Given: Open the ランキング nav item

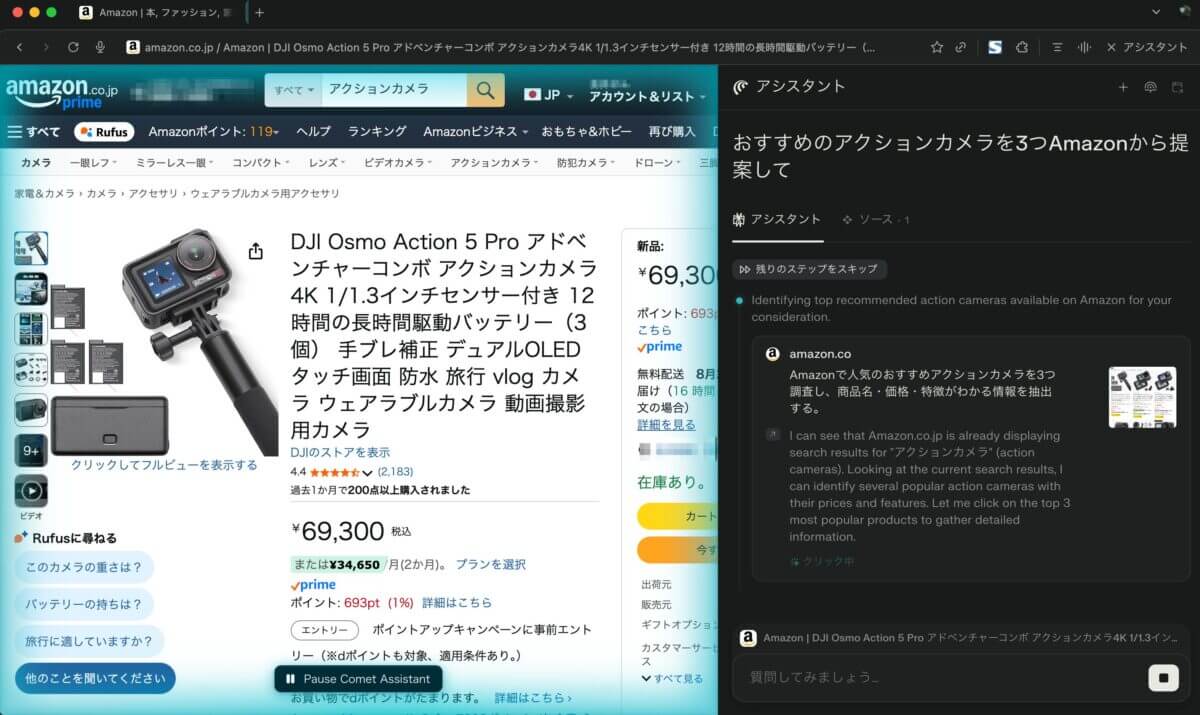Looking at the screenshot, I should coord(377,131).
